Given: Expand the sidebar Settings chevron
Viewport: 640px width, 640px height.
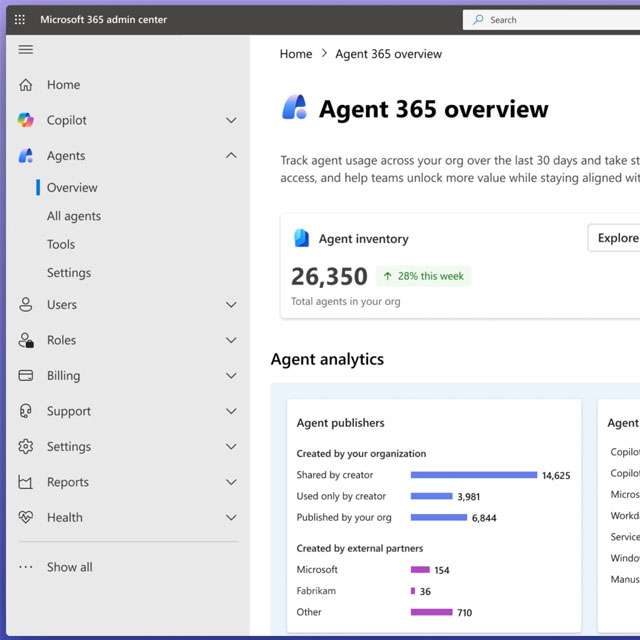Looking at the screenshot, I should click(x=231, y=447).
